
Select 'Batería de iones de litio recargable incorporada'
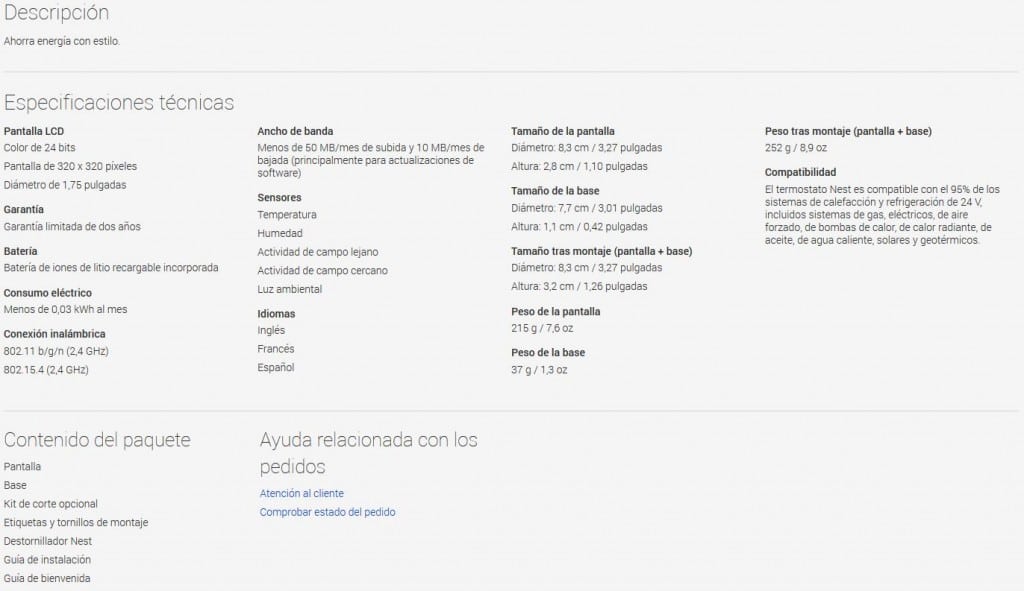click(111, 268)
